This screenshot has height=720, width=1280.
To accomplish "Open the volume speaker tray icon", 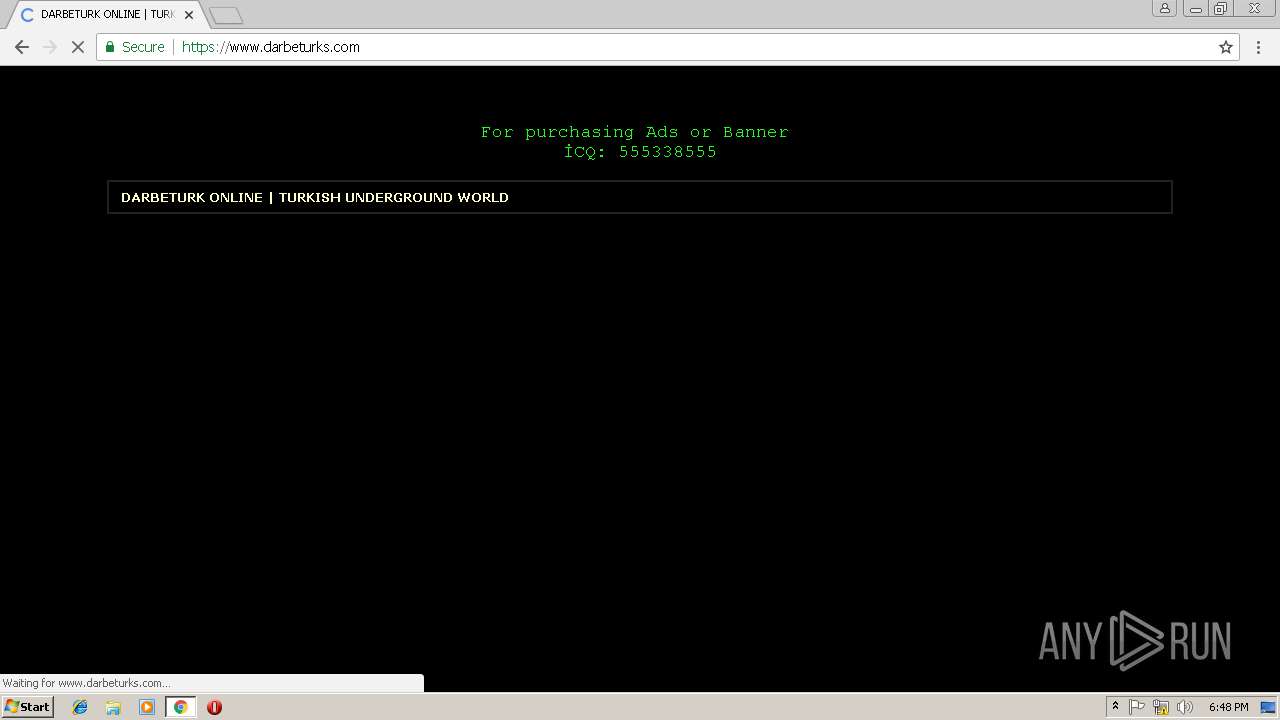I will pyautogui.click(x=1185, y=707).
